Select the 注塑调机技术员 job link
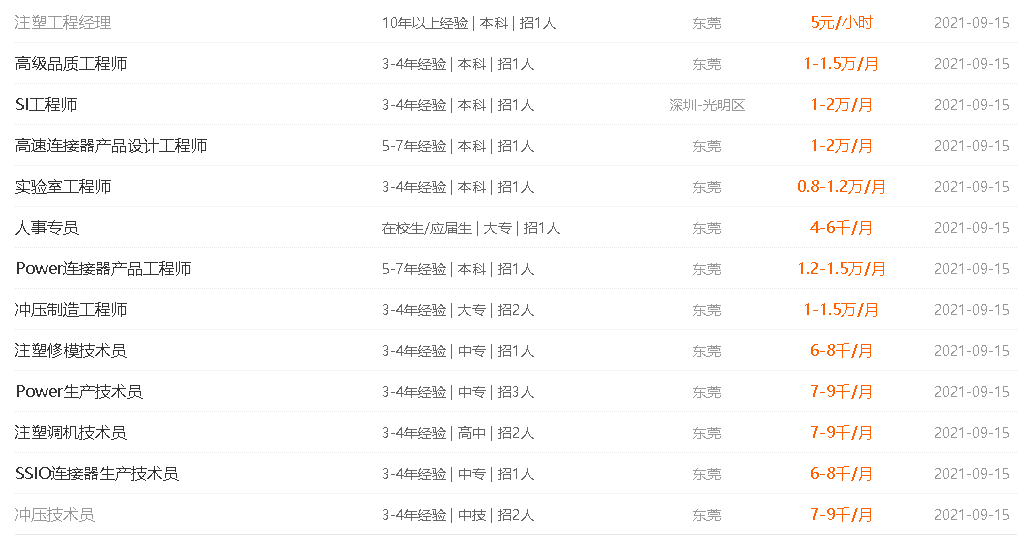Image resolution: width=1029 pixels, height=540 pixels. click(x=71, y=433)
